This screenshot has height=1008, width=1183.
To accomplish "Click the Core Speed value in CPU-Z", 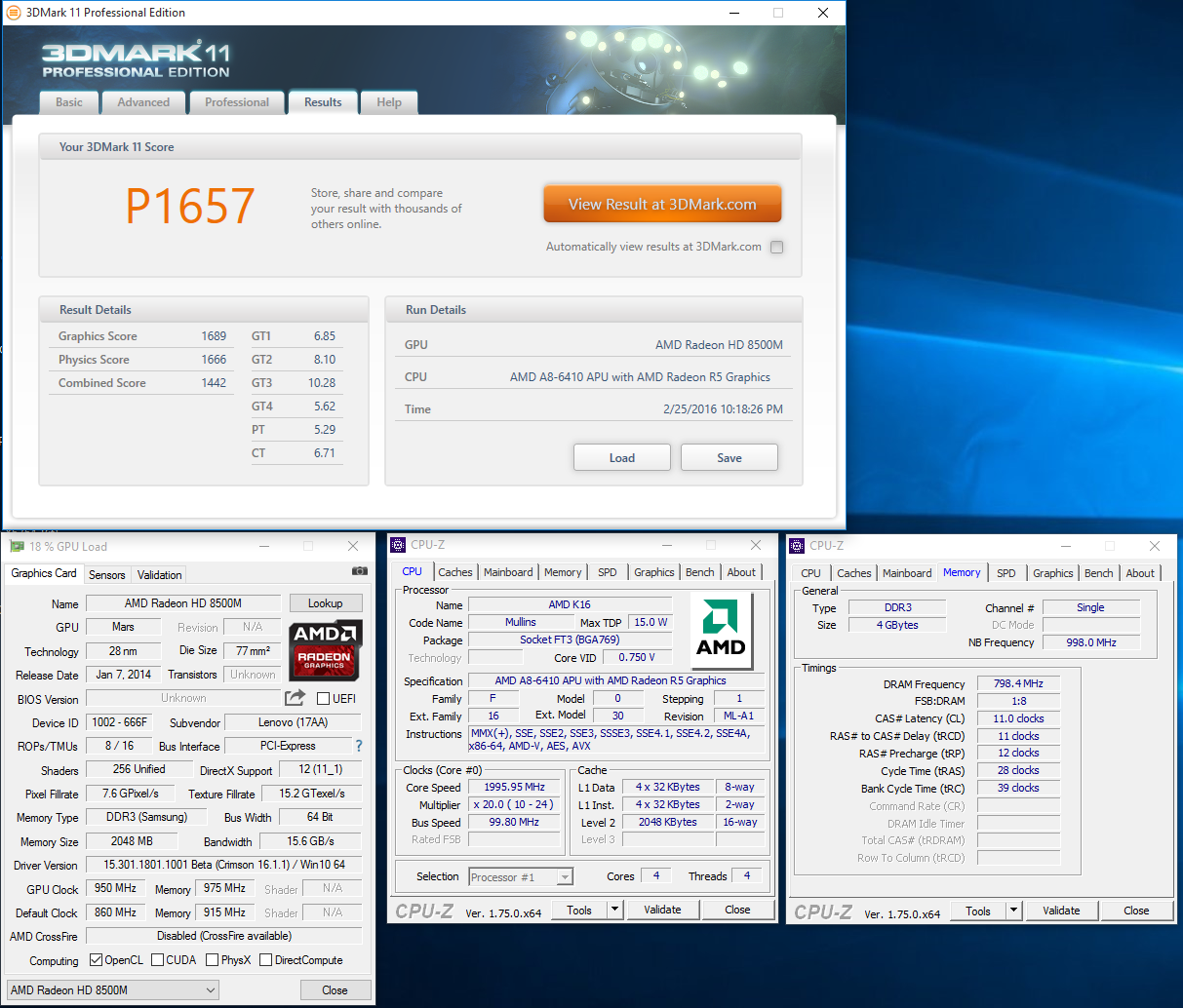I will click(x=515, y=787).
